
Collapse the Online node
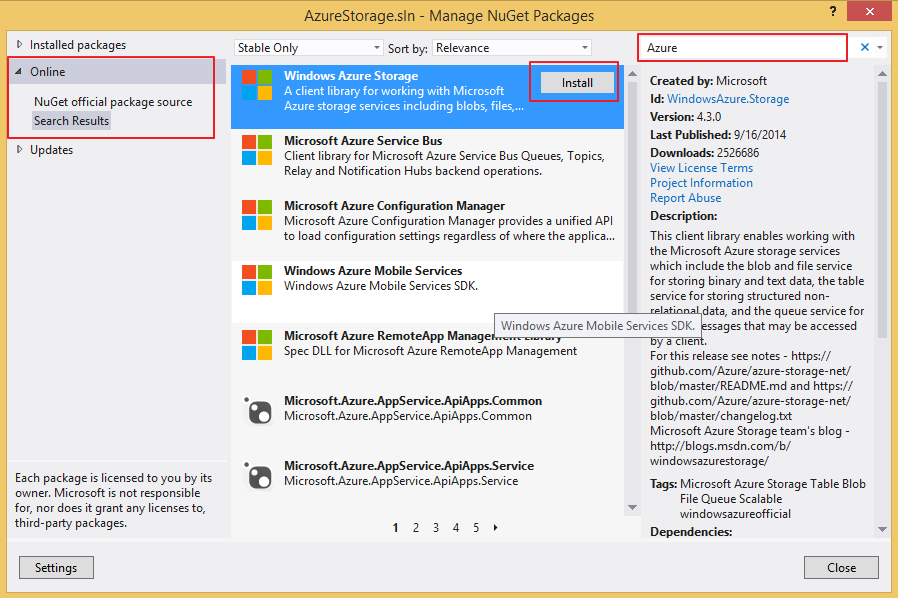pyautogui.click(x=18, y=72)
